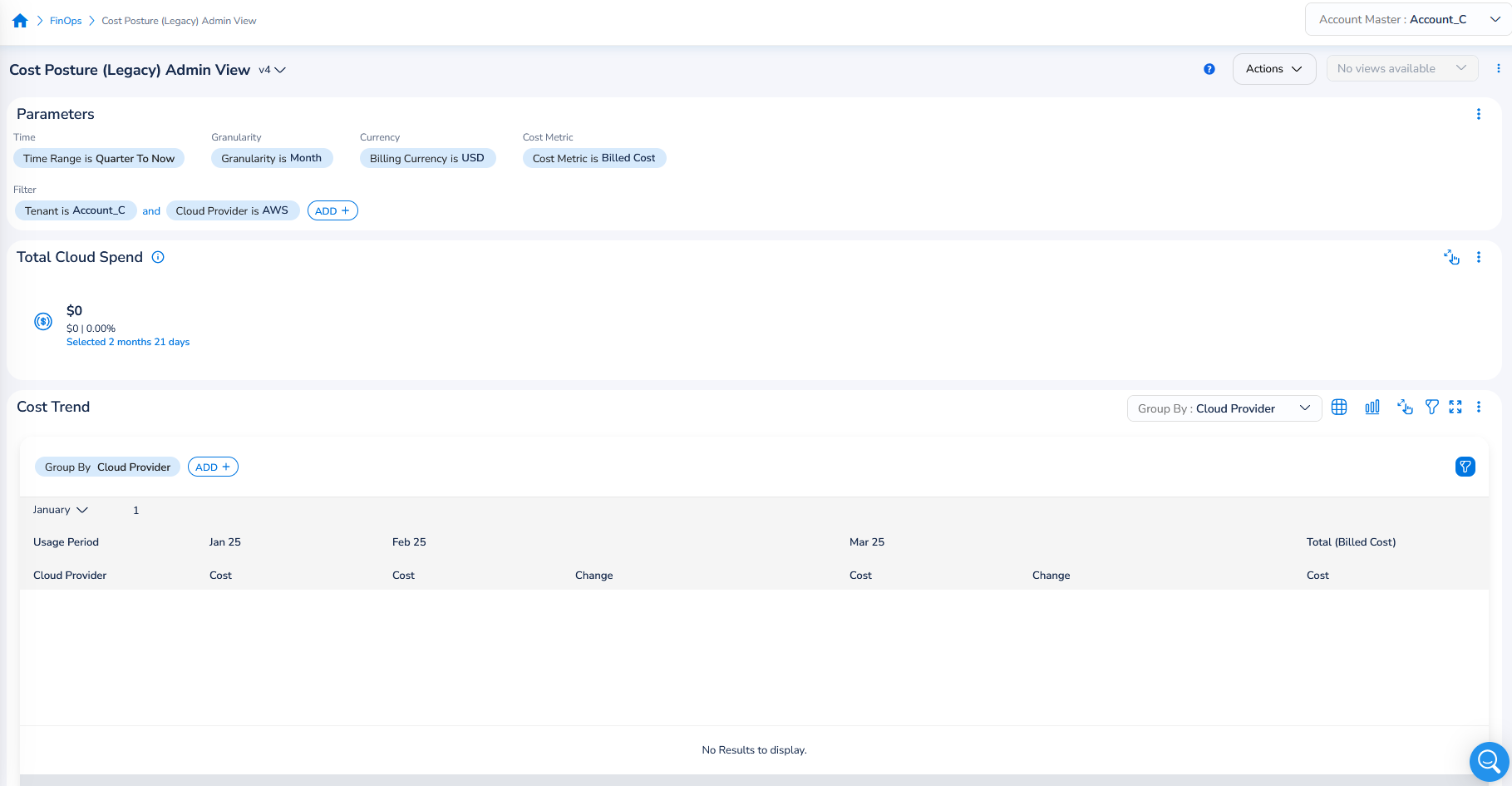
Task: Open the Parameters panel three-dot menu
Action: pos(1479,114)
